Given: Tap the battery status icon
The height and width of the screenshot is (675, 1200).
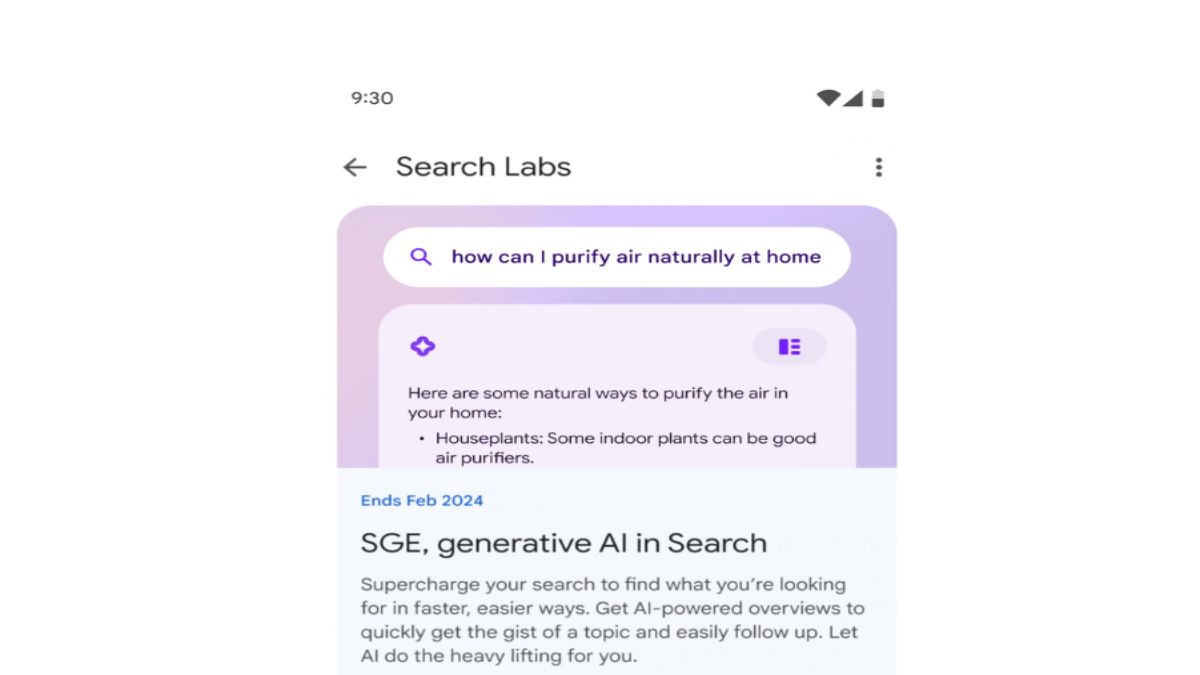Looking at the screenshot, I should 878,98.
